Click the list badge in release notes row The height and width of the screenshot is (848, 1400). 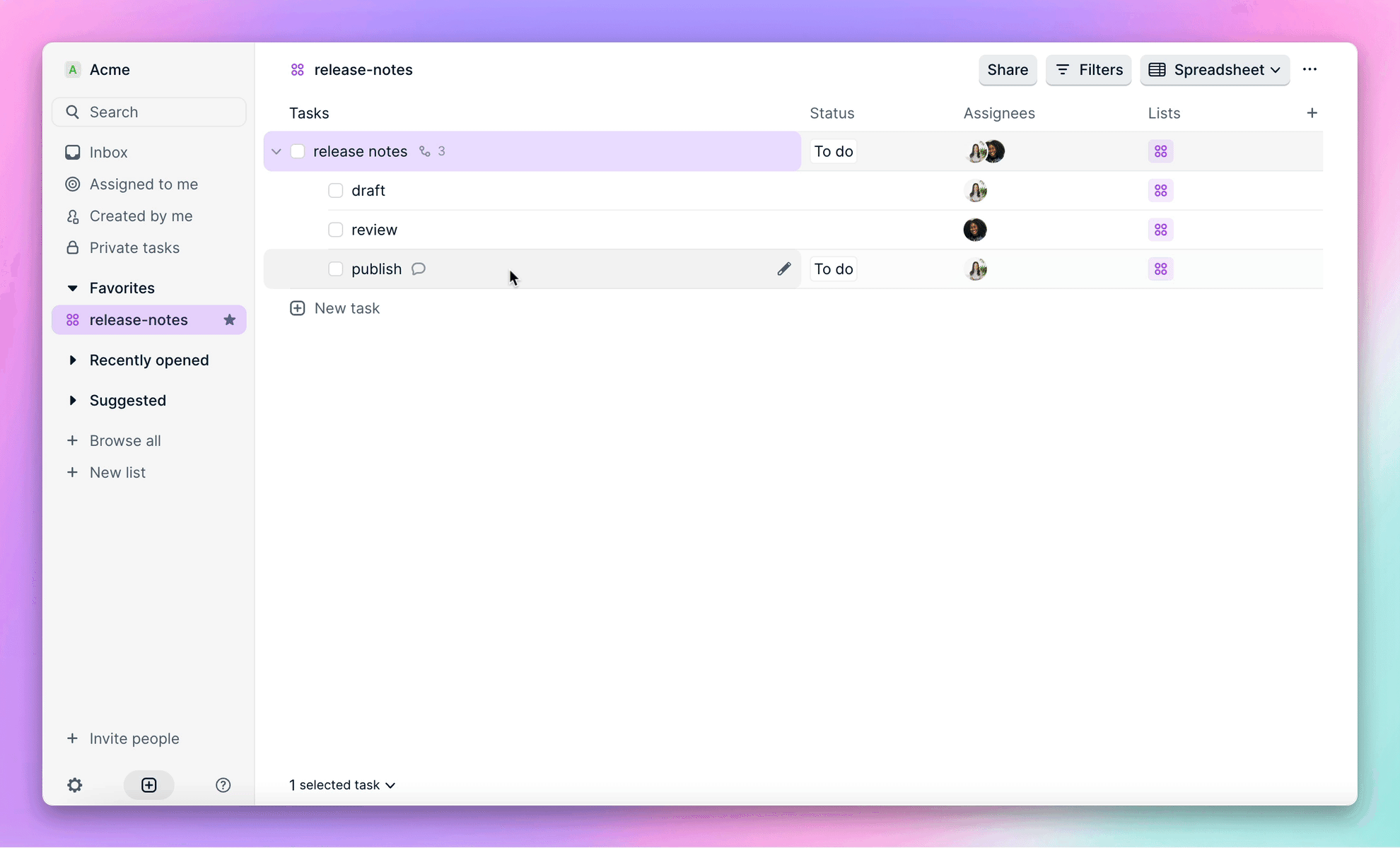pyautogui.click(x=1160, y=151)
